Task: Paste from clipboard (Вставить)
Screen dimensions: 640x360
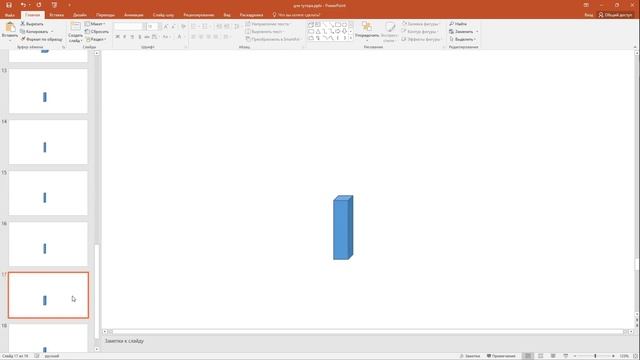Action: (x=9, y=30)
